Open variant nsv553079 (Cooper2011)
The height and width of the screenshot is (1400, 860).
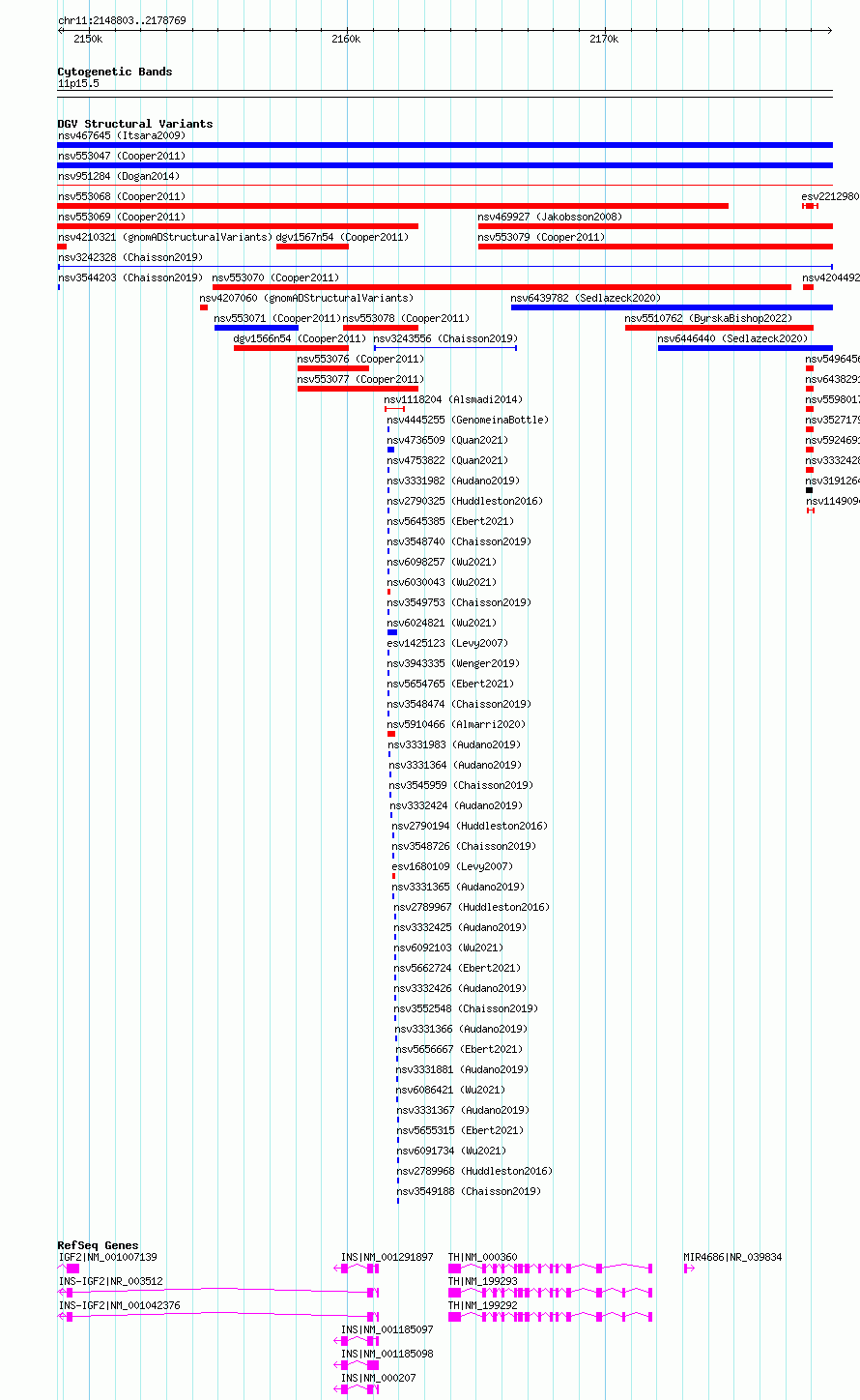(x=654, y=247)
